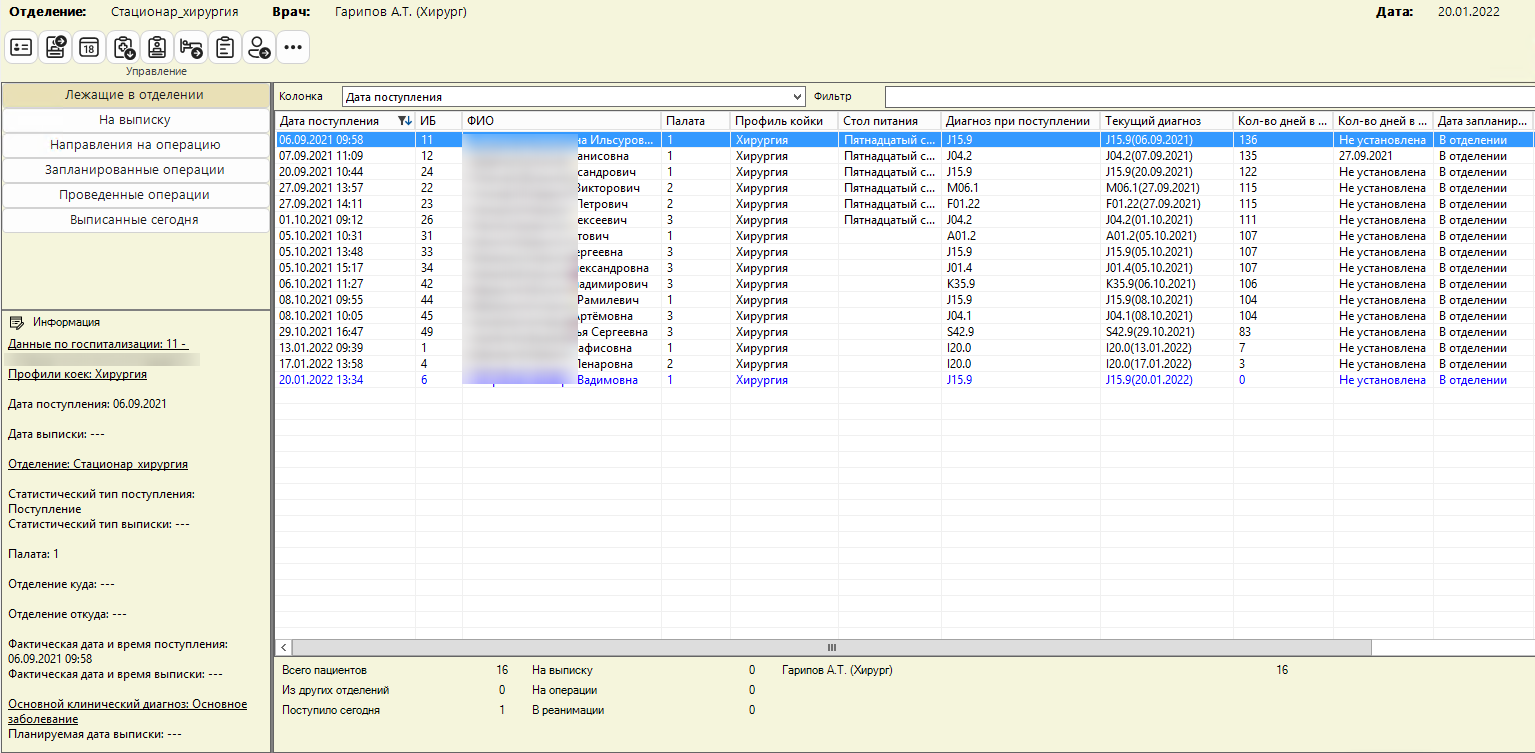Open the plain clipboard list icon
This screenshot has width=1535, height=753.
point(225,47)
